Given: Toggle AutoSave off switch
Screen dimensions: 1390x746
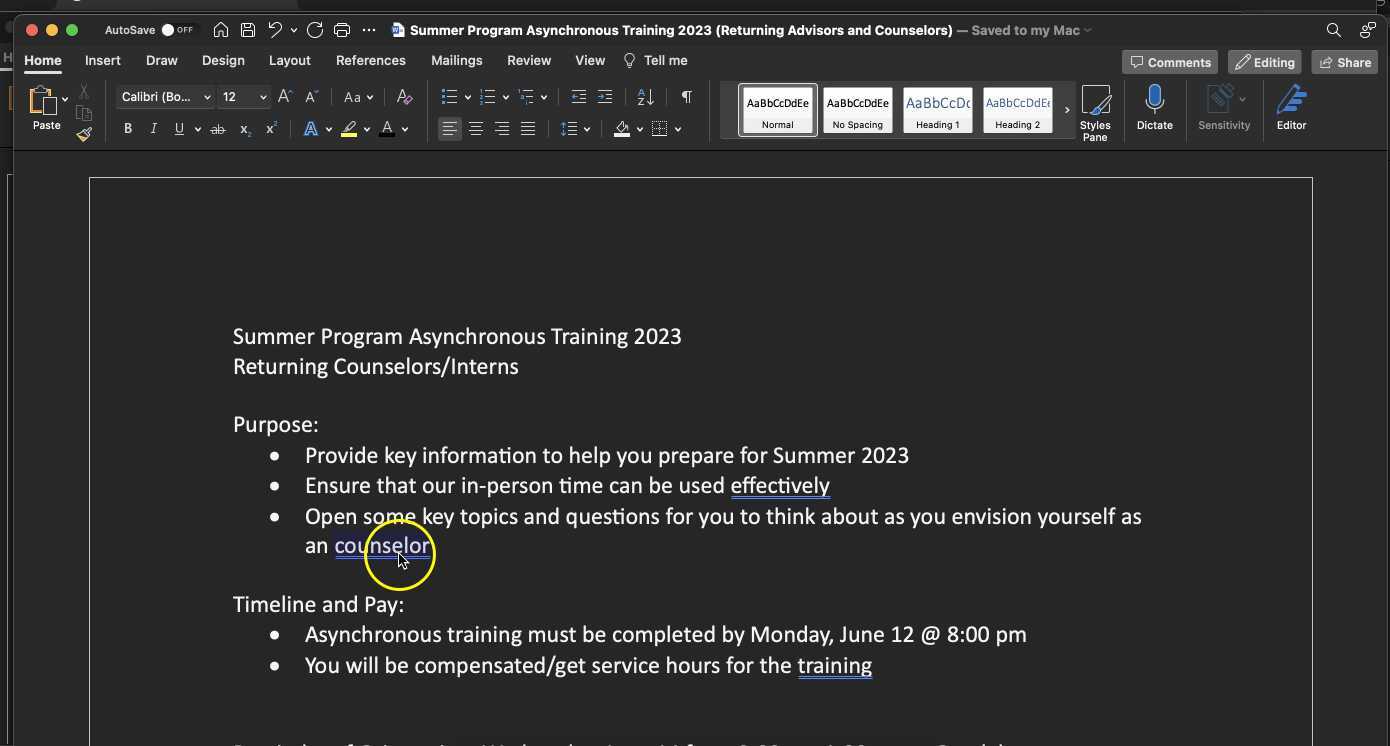Looking at the screenshot, I should click(x=168, y=30).
